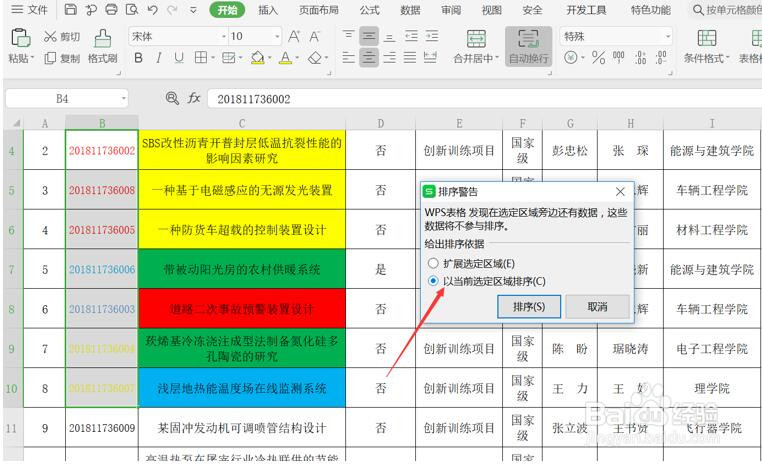This screenshot has height=464, width=762.
Task: Click cell containing 201811736009
Action: (x=102, y=428)
